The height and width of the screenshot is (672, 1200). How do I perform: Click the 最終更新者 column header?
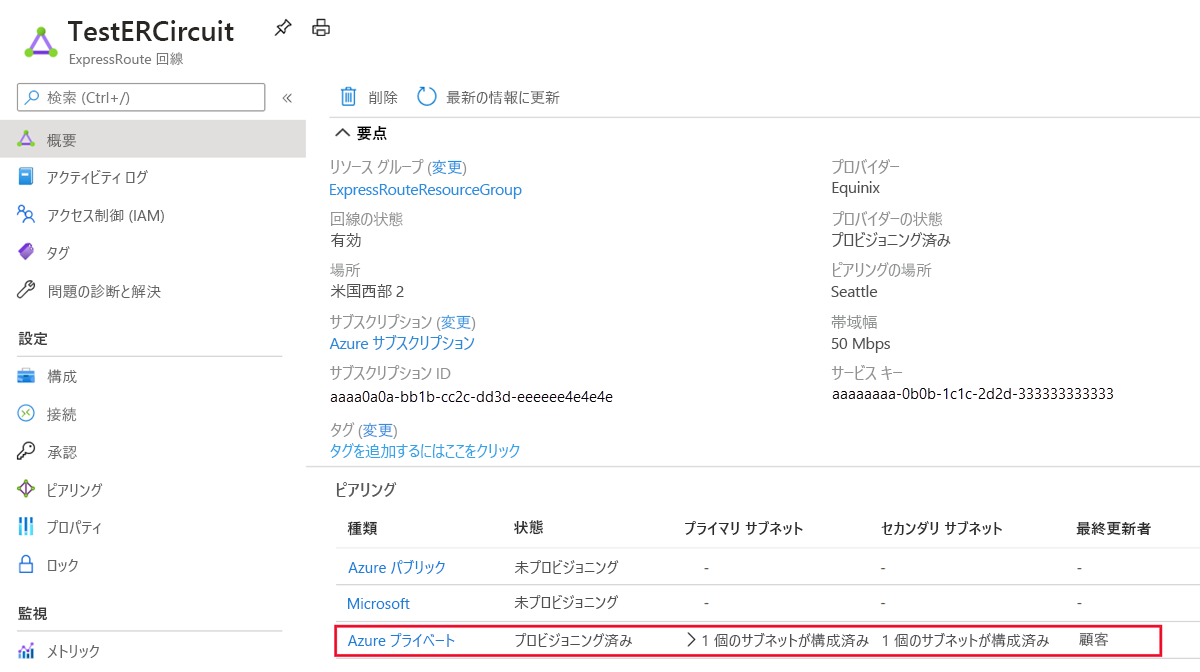pyautogui.click(x=1113, y=528)
